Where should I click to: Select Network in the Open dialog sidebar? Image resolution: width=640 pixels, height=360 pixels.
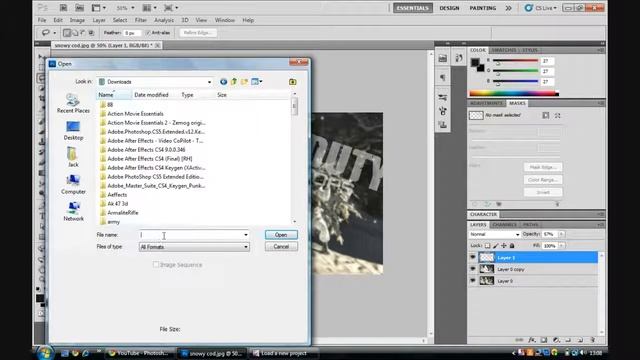click(x=73, y=211)
